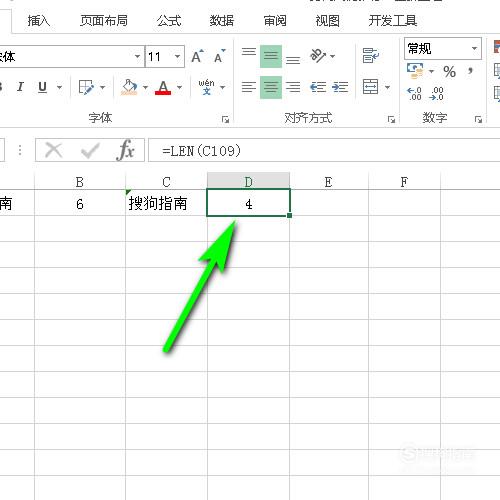This screenshot has height=500, width=500.
Task: Open merge cells dropdown arrow
Action: click(x=387, y=88)
